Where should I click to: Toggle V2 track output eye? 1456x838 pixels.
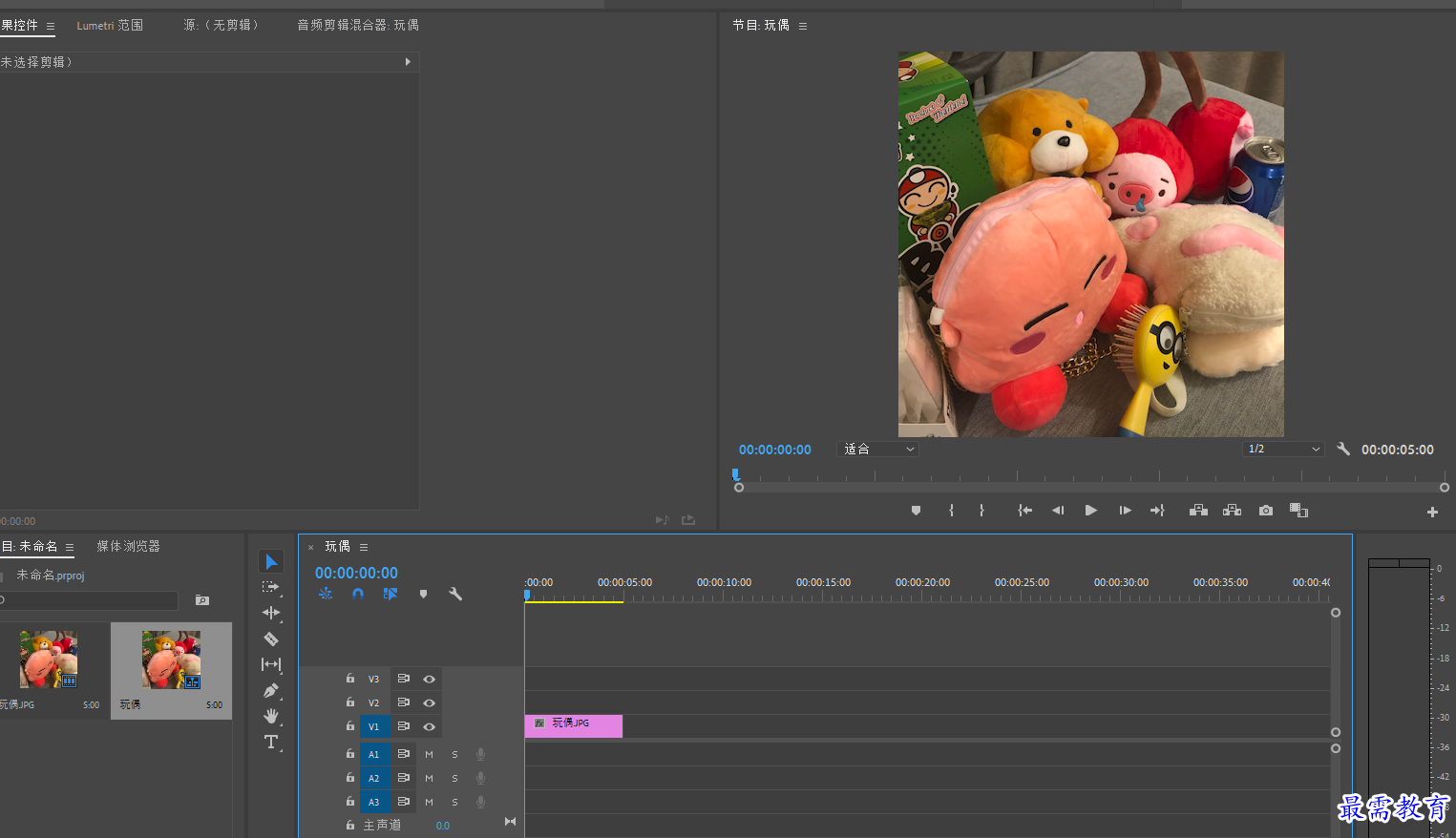pyautogui.click(x=430, y=703)
